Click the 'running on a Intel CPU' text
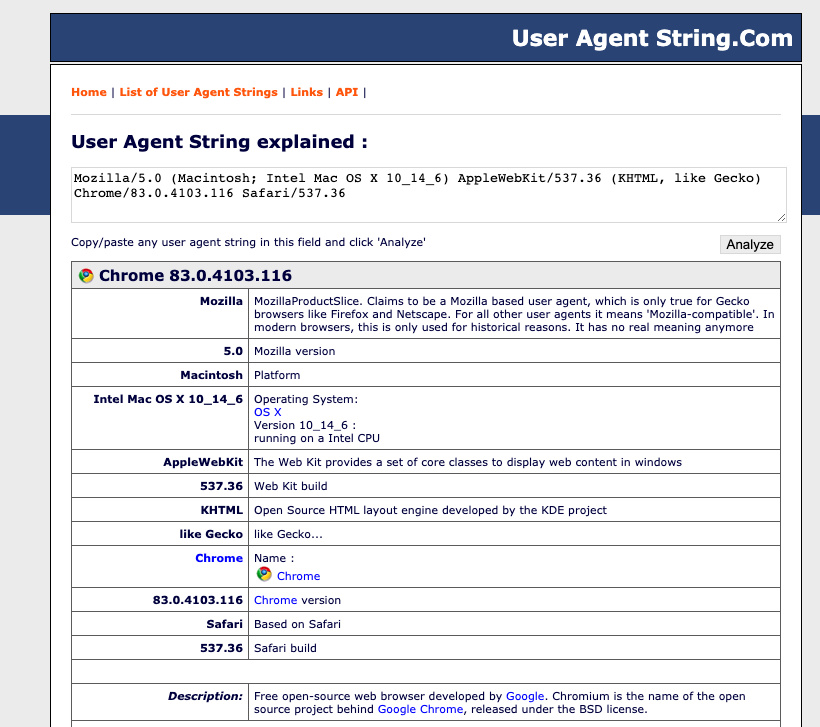This screenshot has width=820, height=727. click(x=317, y=438)
